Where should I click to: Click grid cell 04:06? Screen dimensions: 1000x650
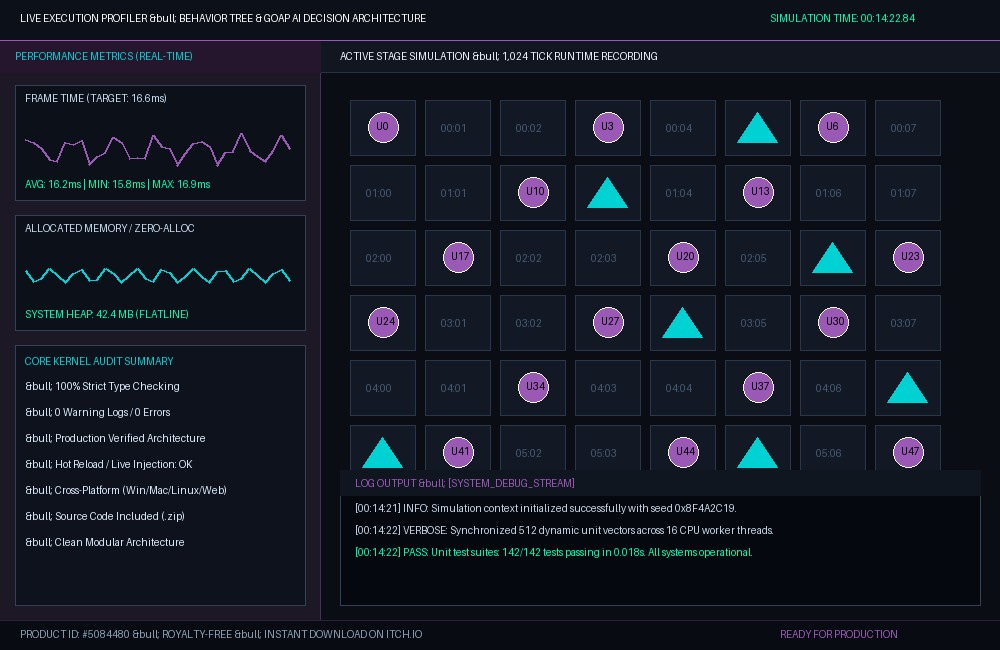(x=833, y=388)
